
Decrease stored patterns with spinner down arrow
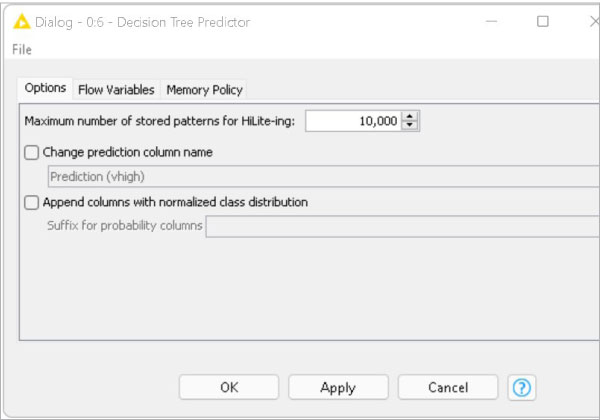pyautogui.click(x=410, y=126)
